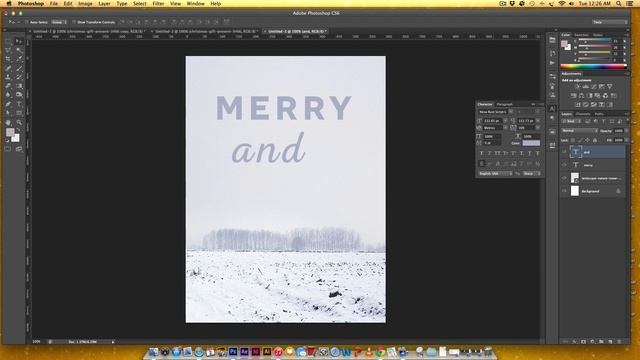Viewport: 640px width, 360px height.
Task: Click the Character panel text Color swatch
Action: (x=531, y=143)
